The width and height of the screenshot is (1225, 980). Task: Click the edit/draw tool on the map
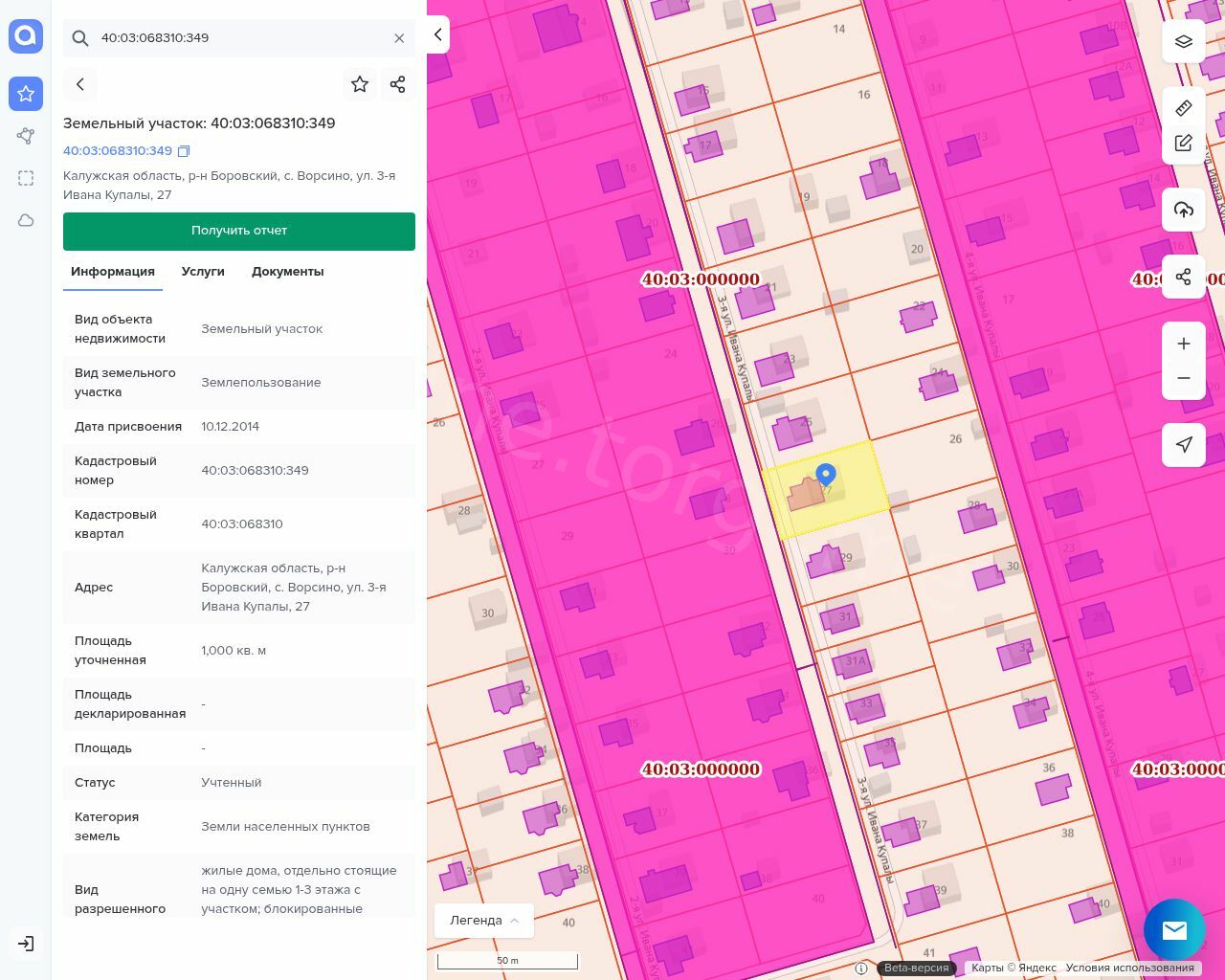point(1184,144)
